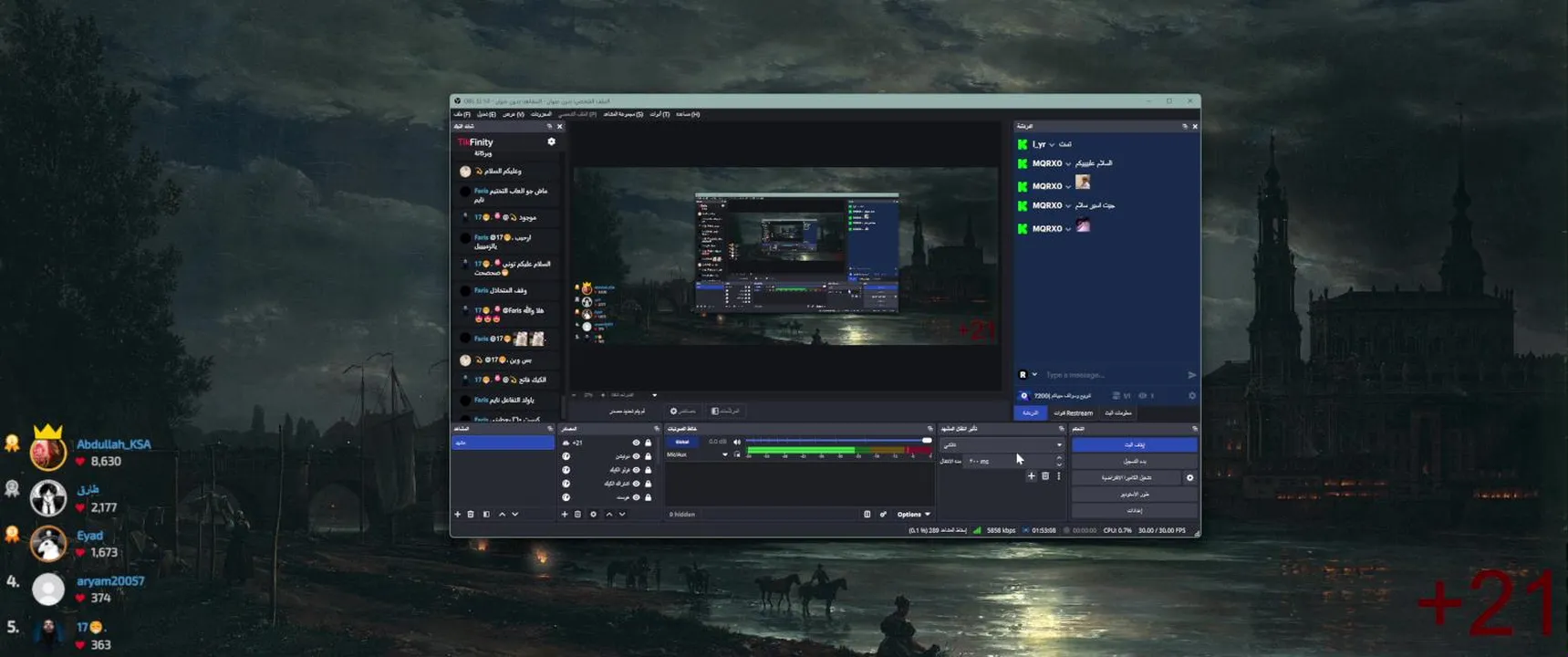Float the TikFinity dock panel

tap(549, 127)
